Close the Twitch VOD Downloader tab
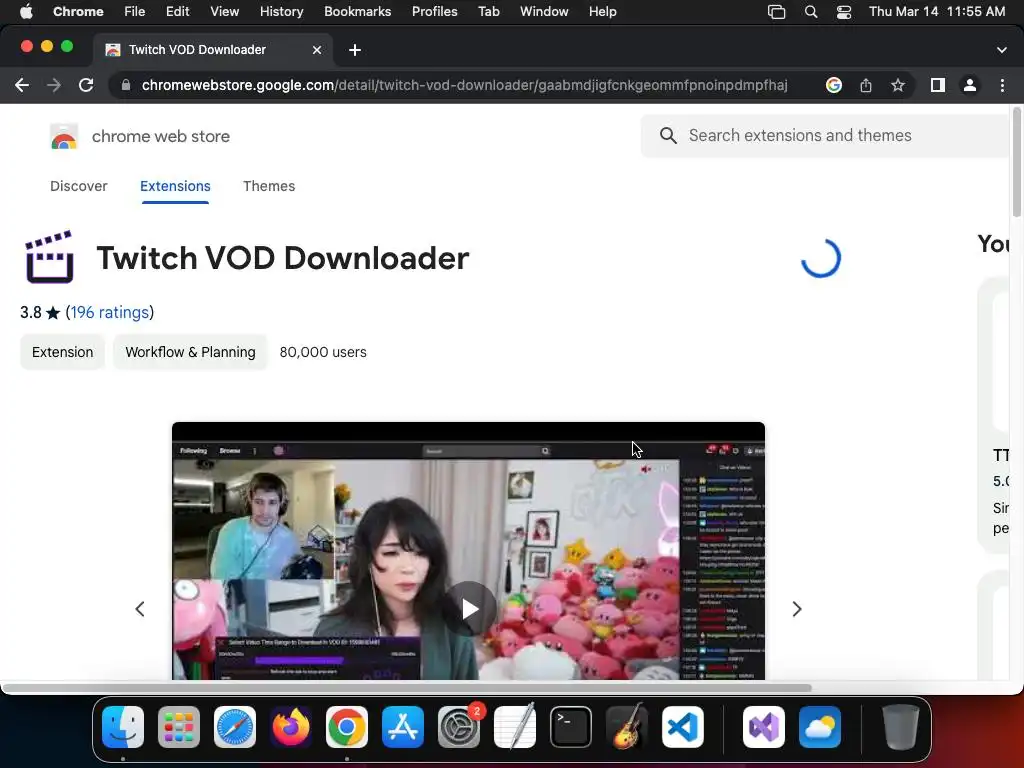The height and width of the screenshot is (768, 1024). coord(317,50)
